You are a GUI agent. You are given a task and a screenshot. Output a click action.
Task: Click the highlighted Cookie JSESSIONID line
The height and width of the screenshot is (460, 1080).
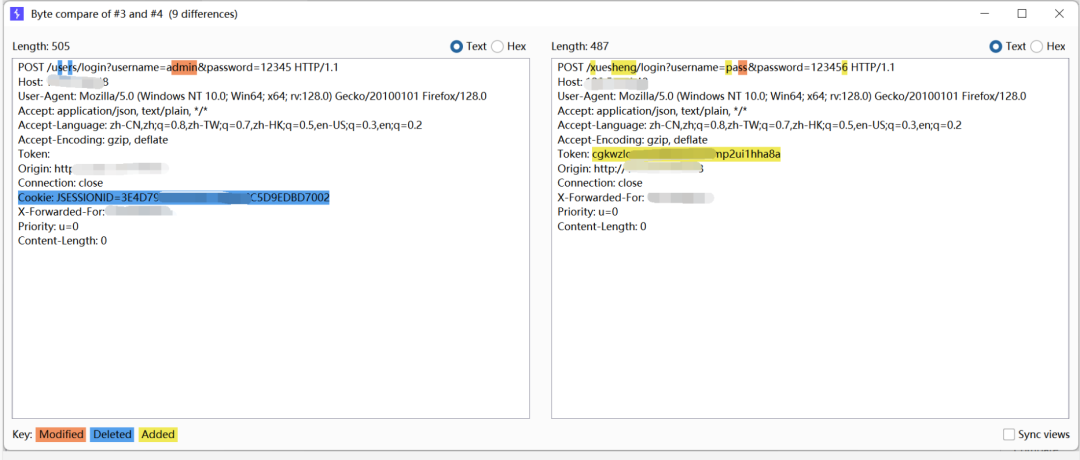point(174,198)
